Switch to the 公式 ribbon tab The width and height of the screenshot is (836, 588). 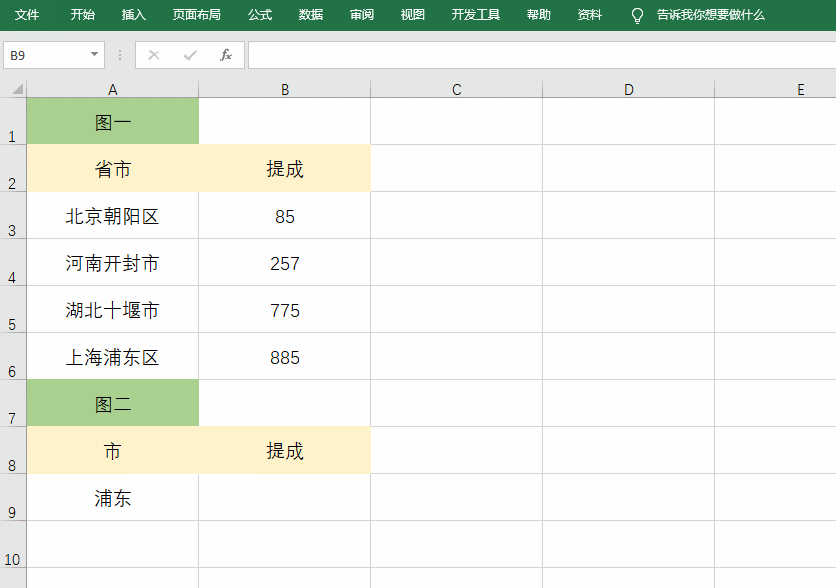[259, 15]
